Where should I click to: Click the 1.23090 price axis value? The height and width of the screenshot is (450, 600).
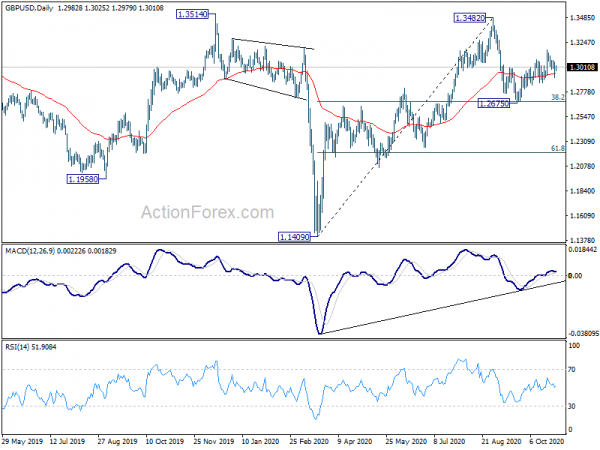pos(582,142)
